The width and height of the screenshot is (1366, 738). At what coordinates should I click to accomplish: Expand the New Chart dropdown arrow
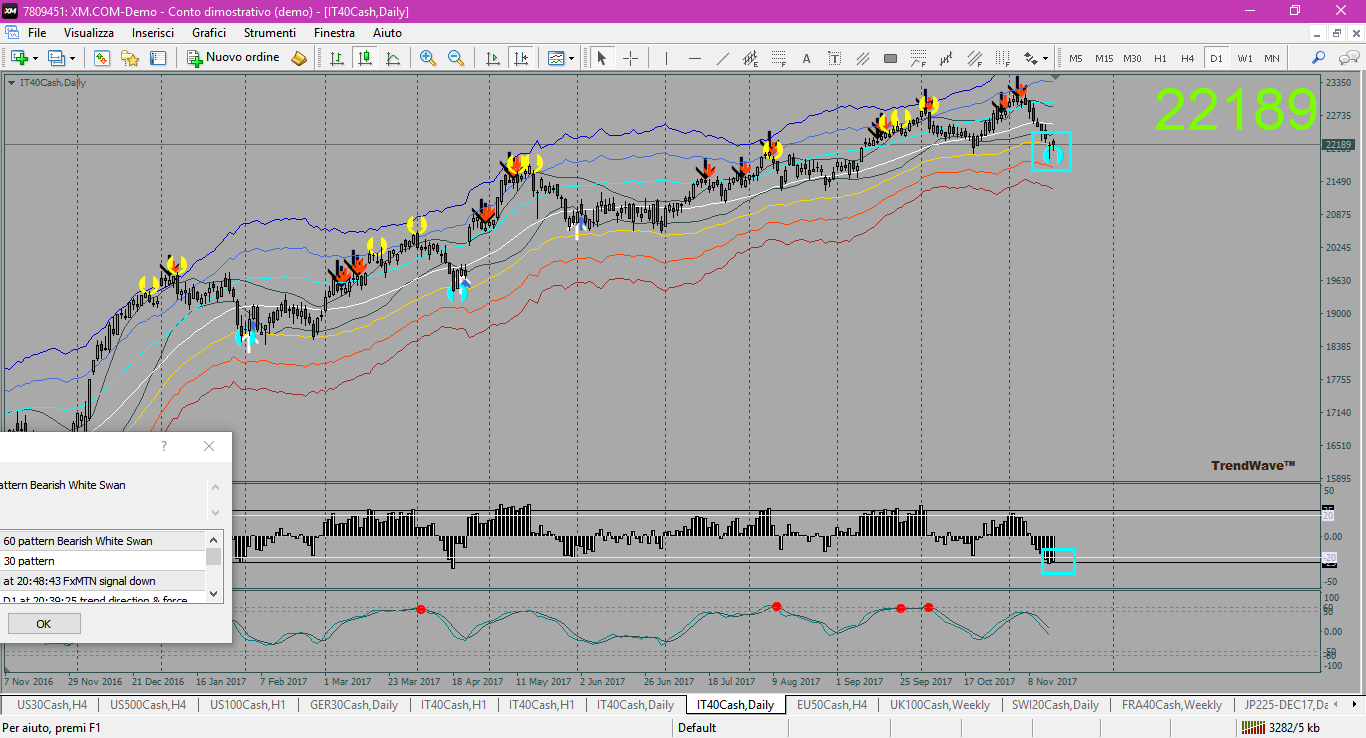coord(34,58)
